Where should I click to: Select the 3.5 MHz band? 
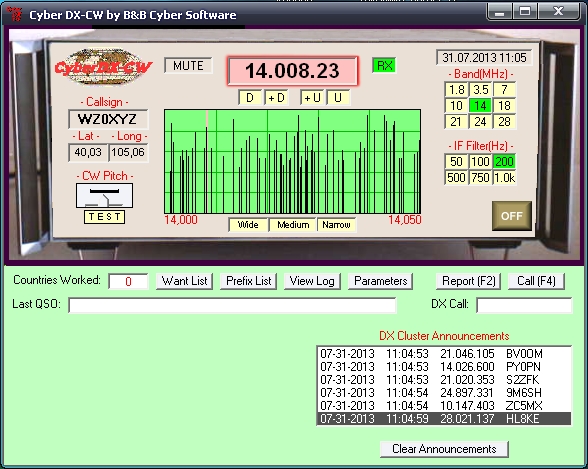(x=480, y=90)
